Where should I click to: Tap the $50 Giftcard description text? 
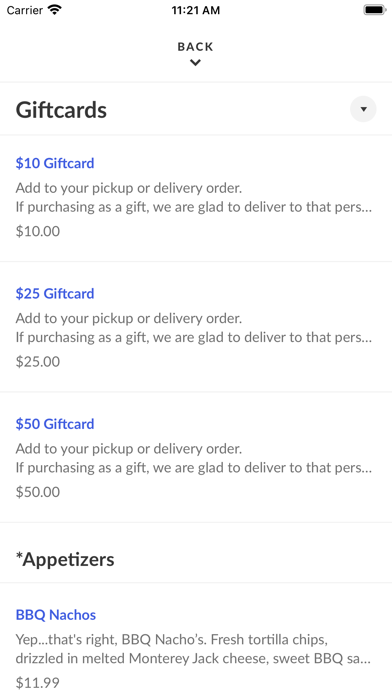tap(194, 458)
